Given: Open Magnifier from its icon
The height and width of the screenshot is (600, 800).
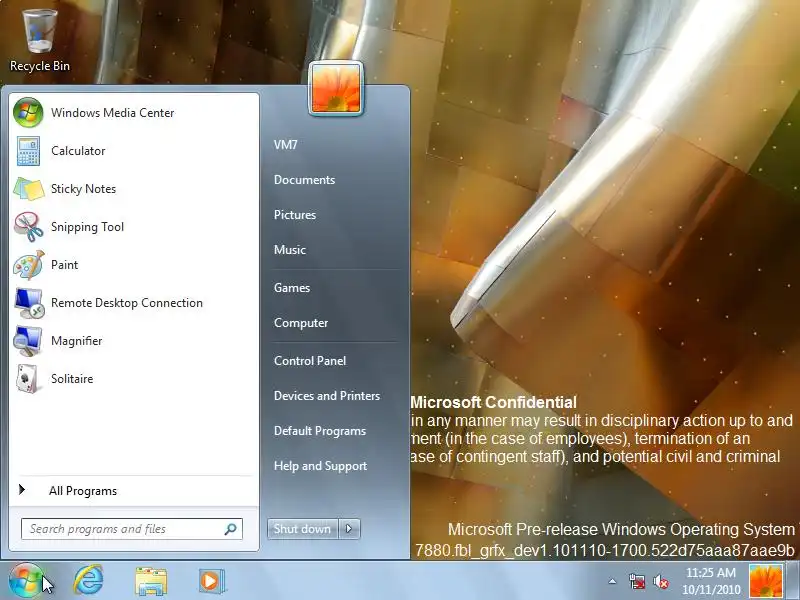Looking at the screenshot, I should [28, 341].
